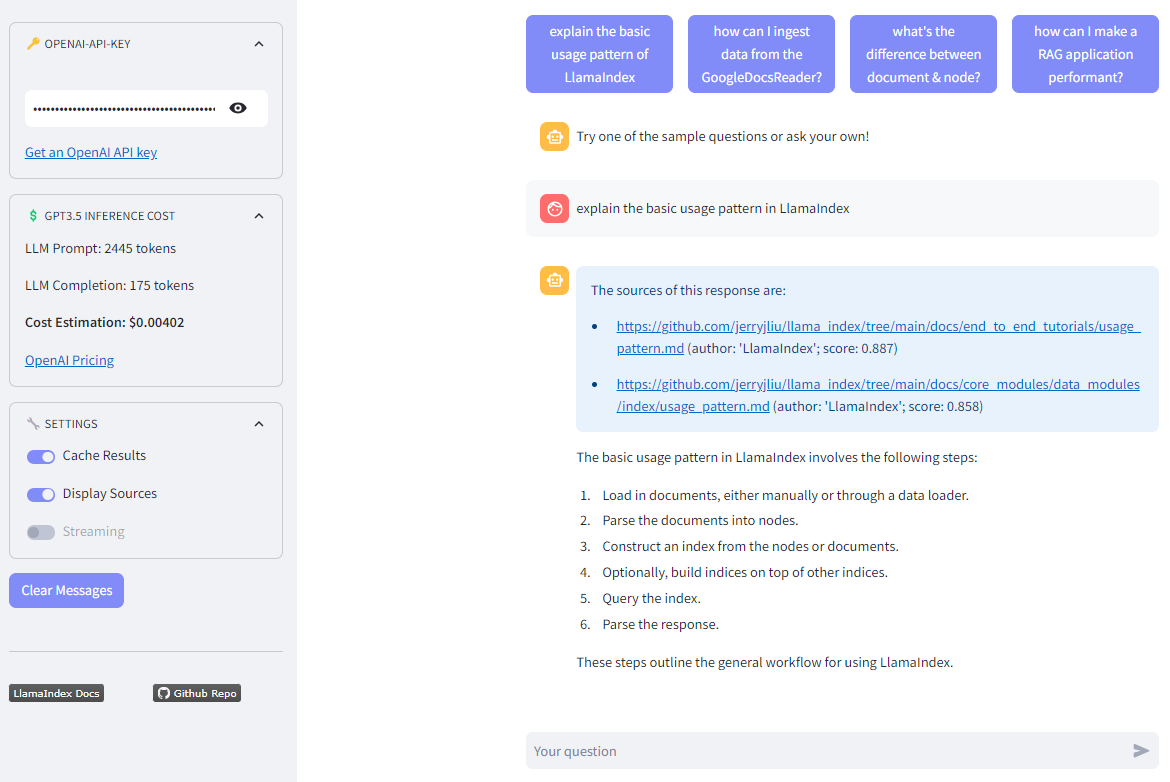
Task: Open the 'Get an OpenAI API key' link
Action: coord(91,152)
